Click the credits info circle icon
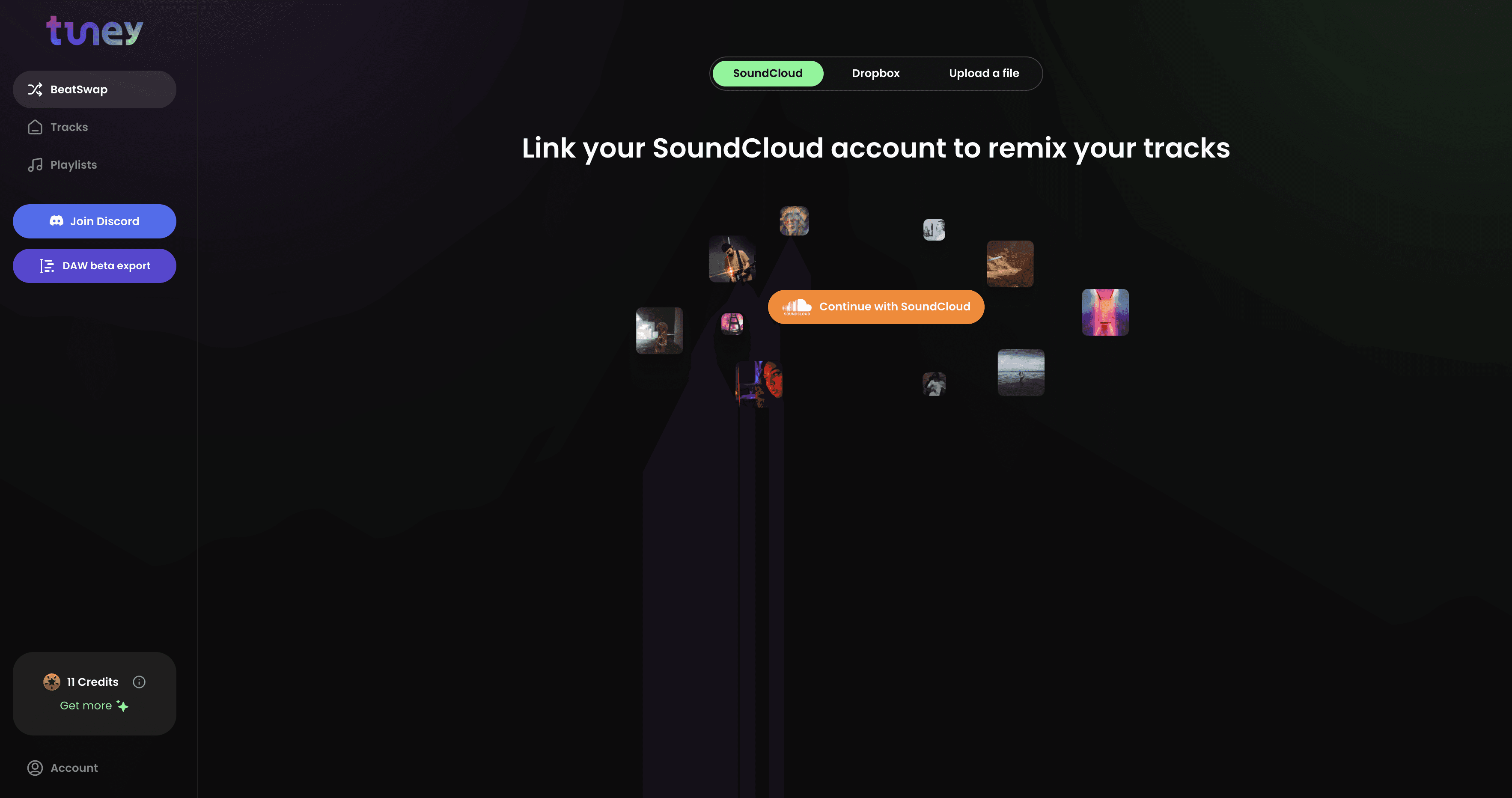The height and width of the screenshot is (798, 1512). click(138, 682)
